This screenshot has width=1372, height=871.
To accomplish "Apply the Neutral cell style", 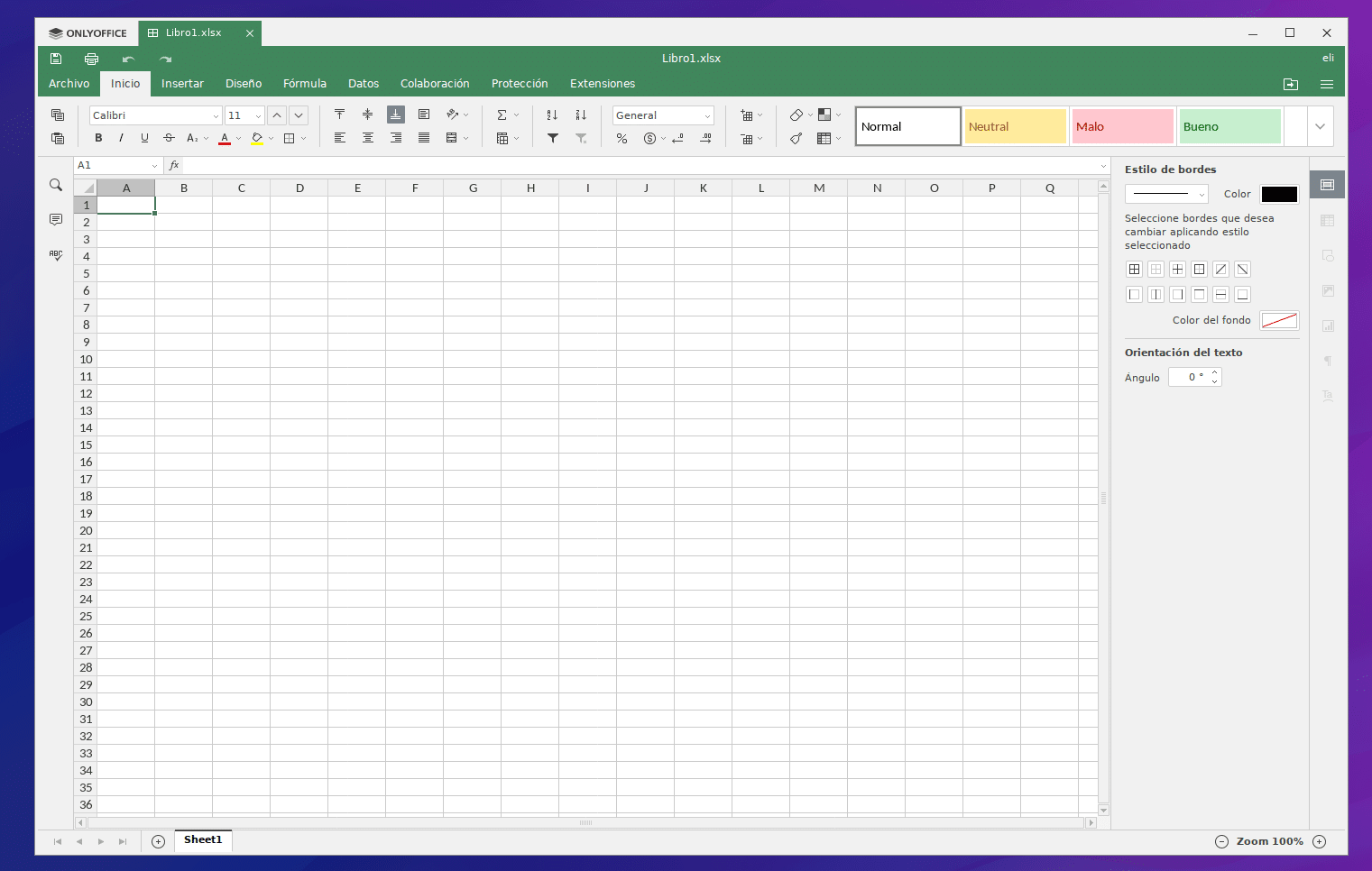I will pyautogui.click(x=1016, y=126).
